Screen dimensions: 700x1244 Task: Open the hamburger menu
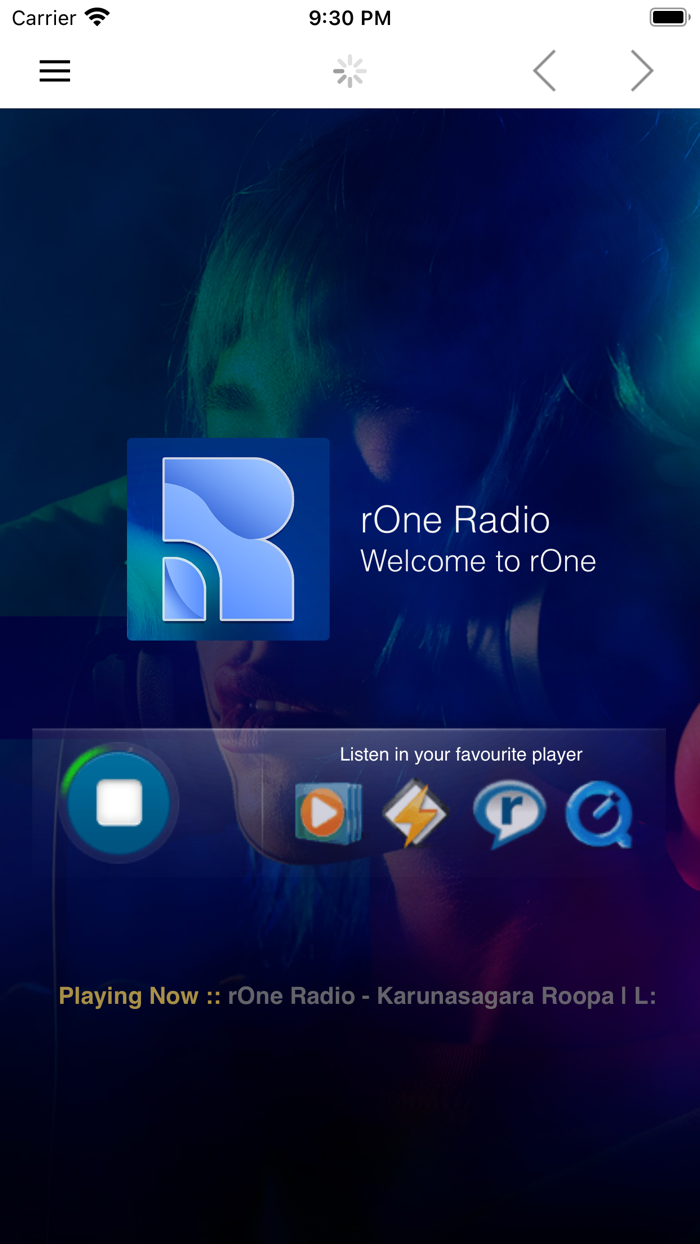[55, 71]
